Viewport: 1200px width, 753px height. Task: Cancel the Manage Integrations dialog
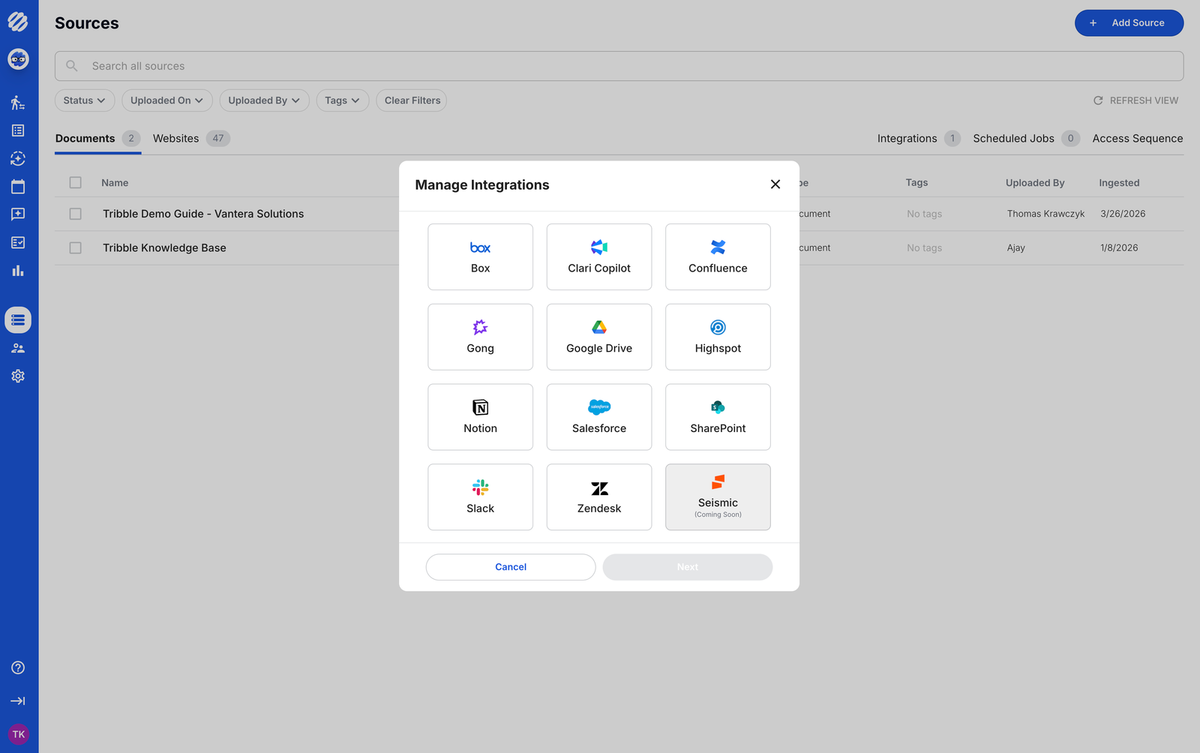point(511,567)
